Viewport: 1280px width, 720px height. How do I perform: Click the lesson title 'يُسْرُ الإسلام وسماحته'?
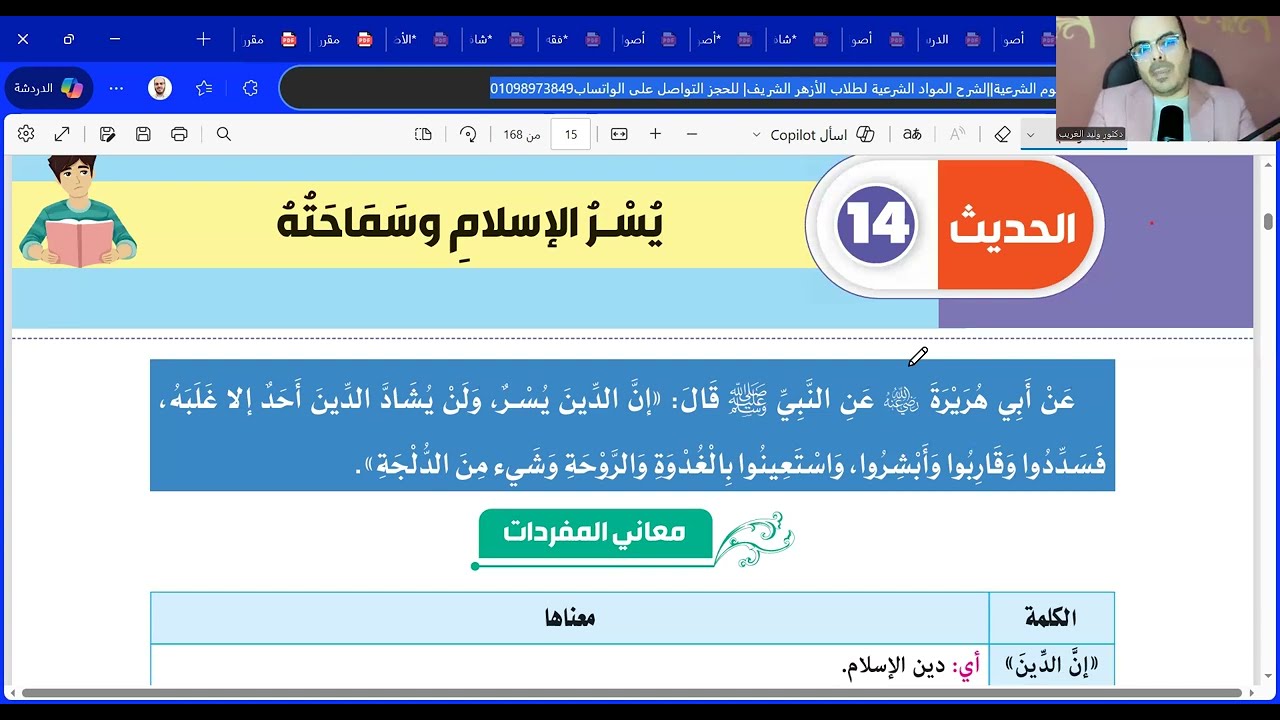pos(470,221)
